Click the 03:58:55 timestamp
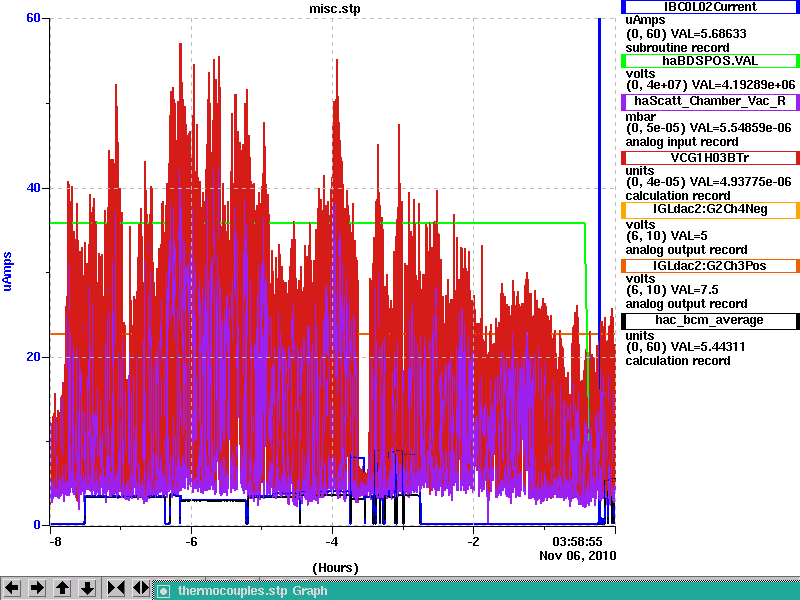Viewport: 800px width, 600px height. 577,541
